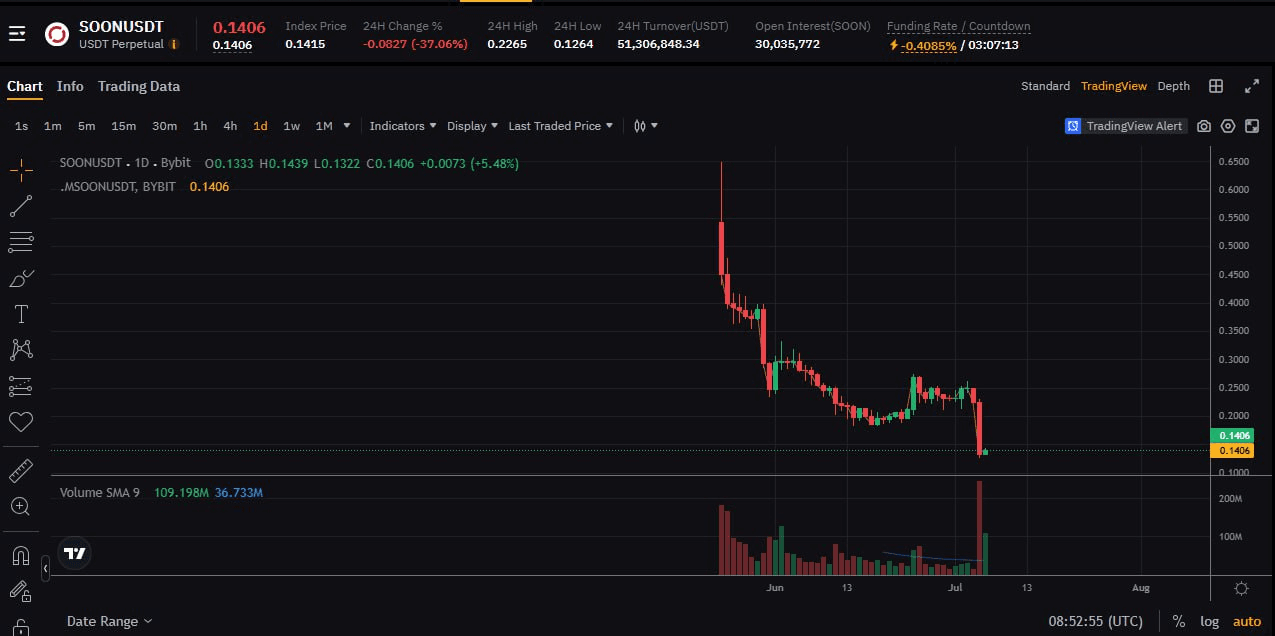
Task: Select the 1s timeframe
Action: coord(22,126)
